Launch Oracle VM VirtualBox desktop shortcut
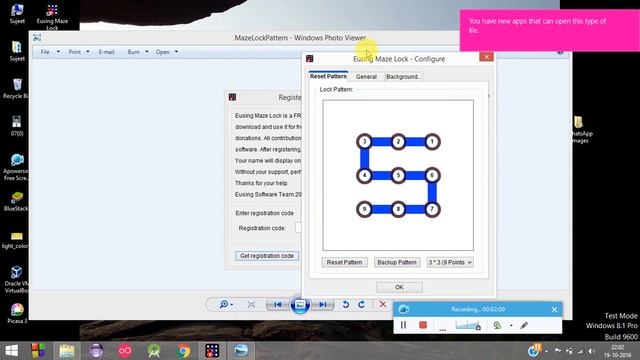Image resolution: width=640 pixels, height=360 pixels. click(16, 279)
